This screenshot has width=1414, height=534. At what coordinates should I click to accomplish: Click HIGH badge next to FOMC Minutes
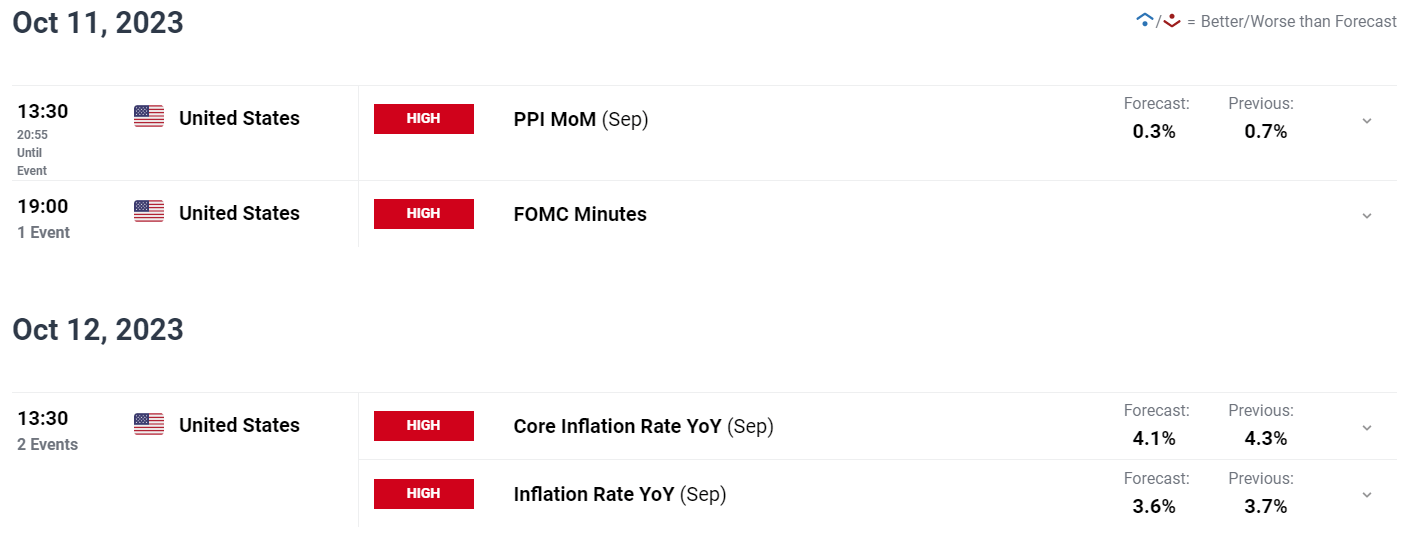point(424,213)
